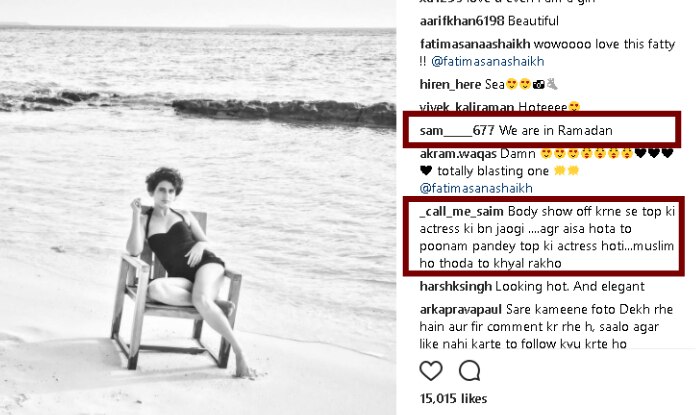Open _call_me_saim's profile
700x415 pixels.
tap(462, 211)
